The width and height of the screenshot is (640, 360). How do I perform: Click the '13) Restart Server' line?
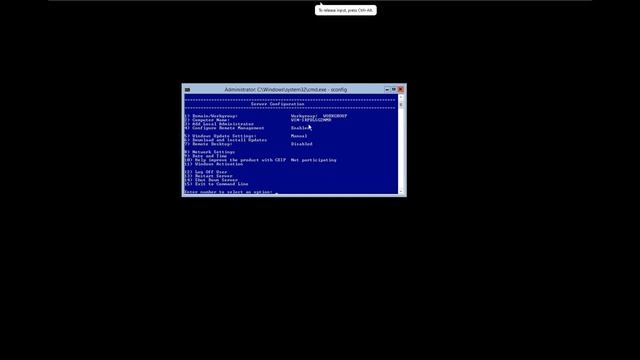click(x=208, y=176)
